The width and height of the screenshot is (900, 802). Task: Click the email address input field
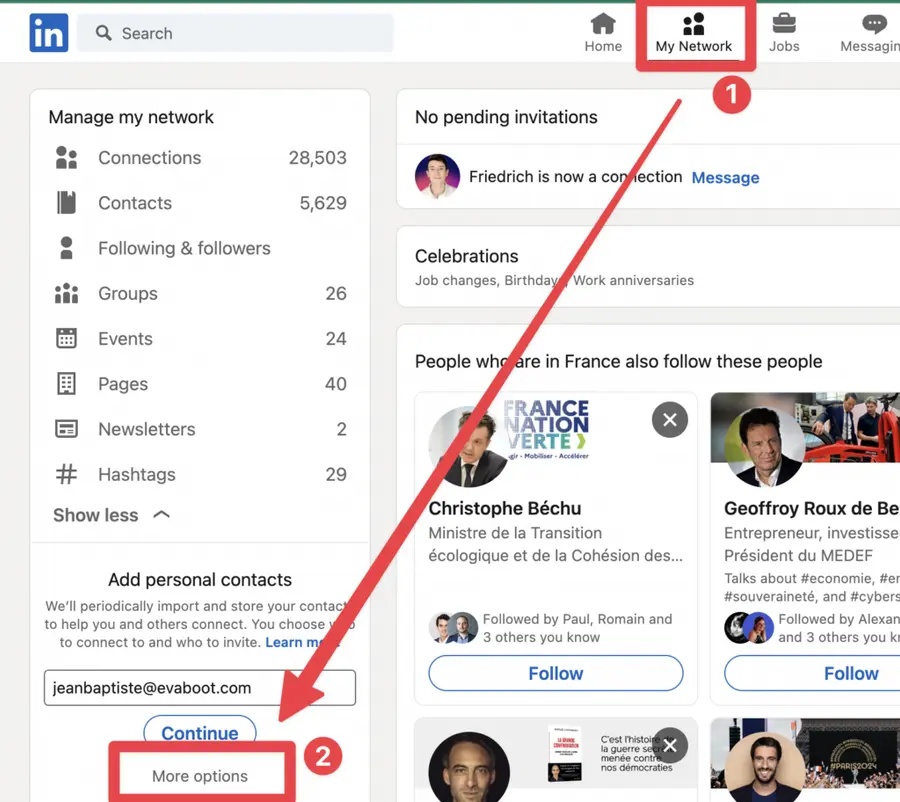(x=199, y=687)
